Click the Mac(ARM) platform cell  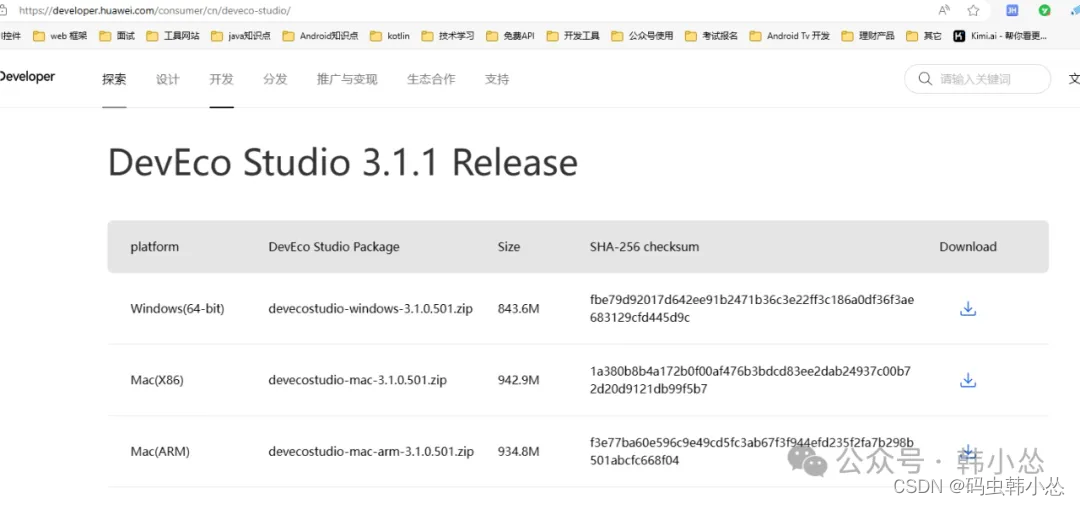(x=160, y=452)
